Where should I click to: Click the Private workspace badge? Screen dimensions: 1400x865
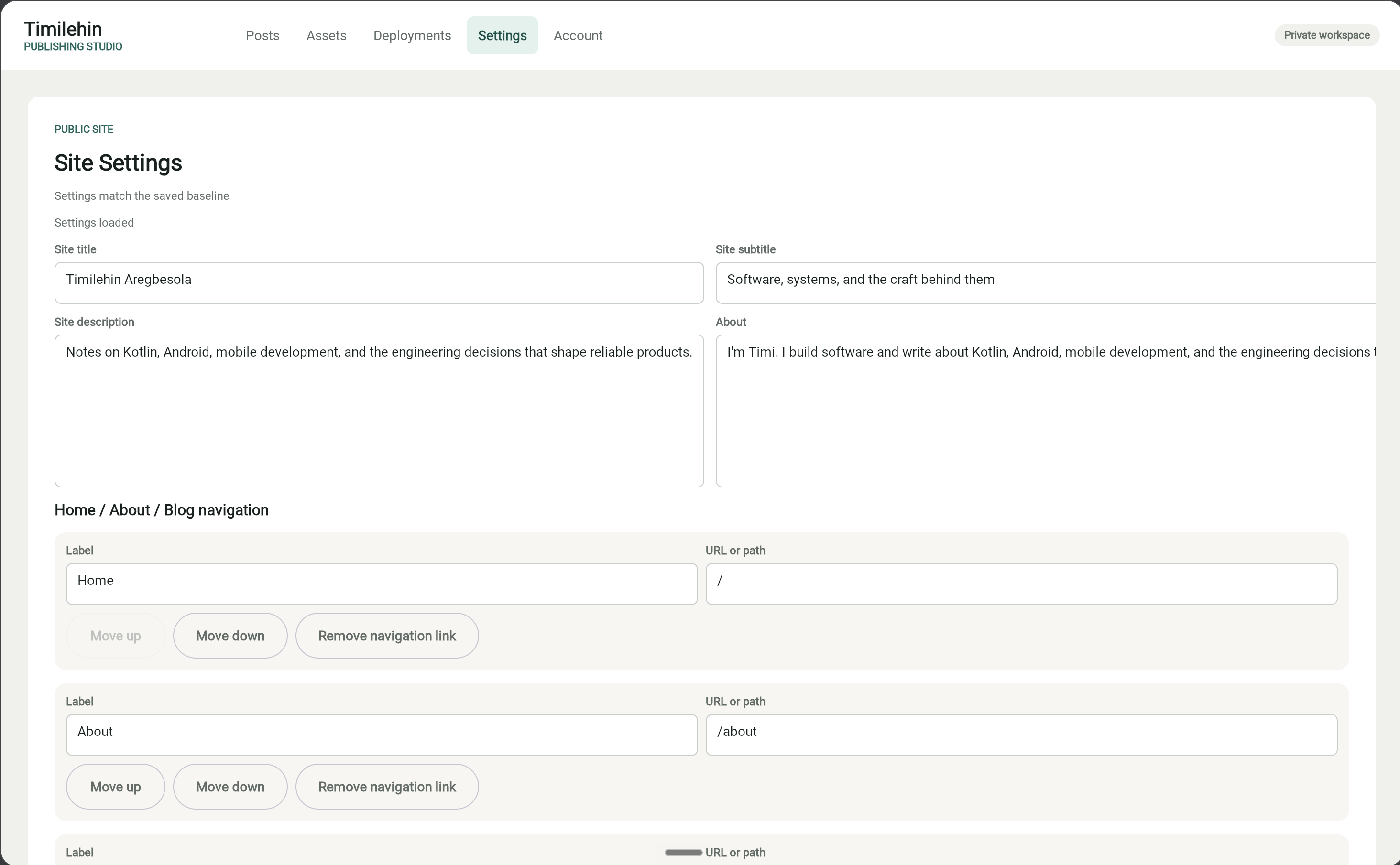coord(1326,35)
